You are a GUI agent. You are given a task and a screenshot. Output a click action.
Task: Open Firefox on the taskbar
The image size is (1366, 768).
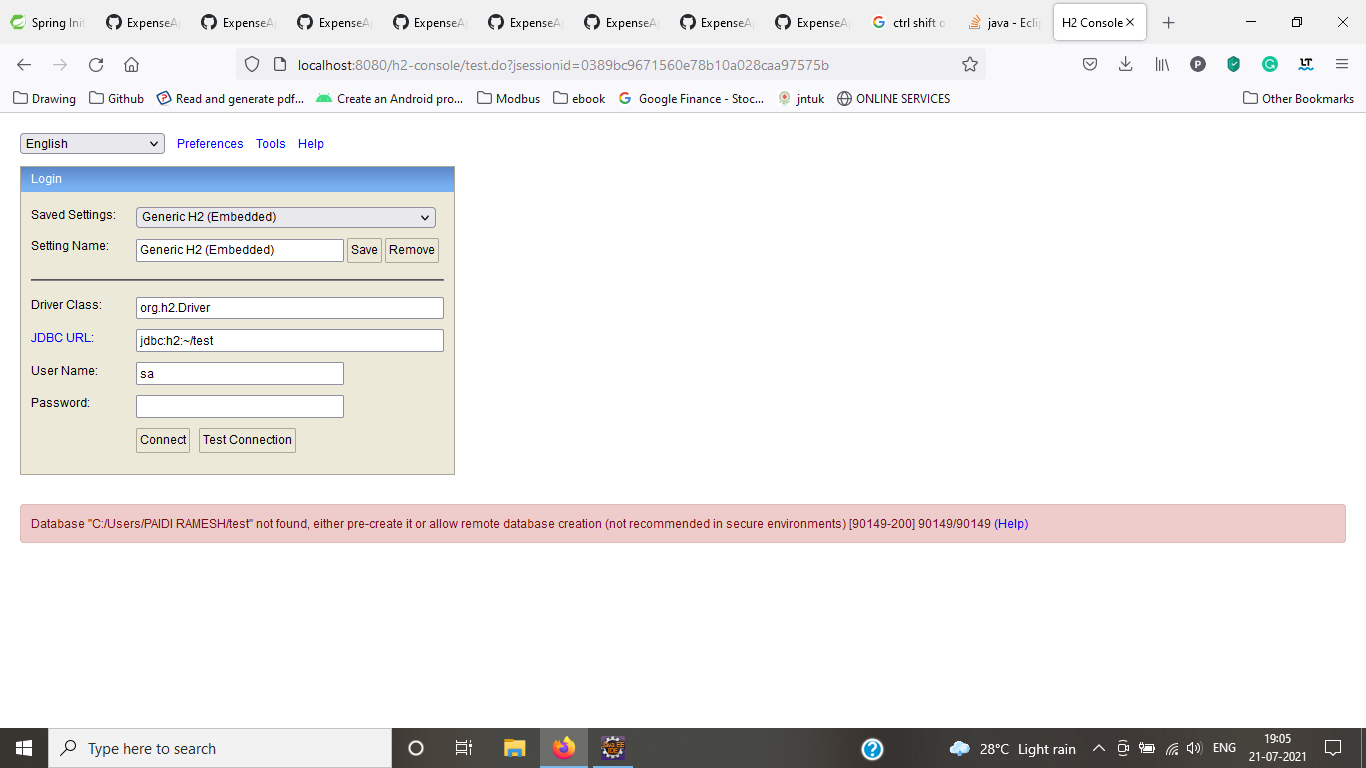click(x=563, y=747)
